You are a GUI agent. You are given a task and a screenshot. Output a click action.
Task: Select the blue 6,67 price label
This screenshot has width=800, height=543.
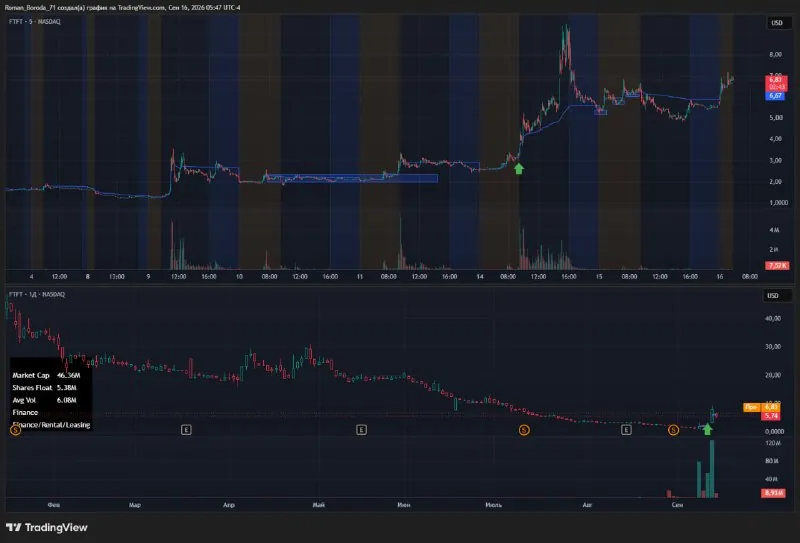[x=776, y=96]
